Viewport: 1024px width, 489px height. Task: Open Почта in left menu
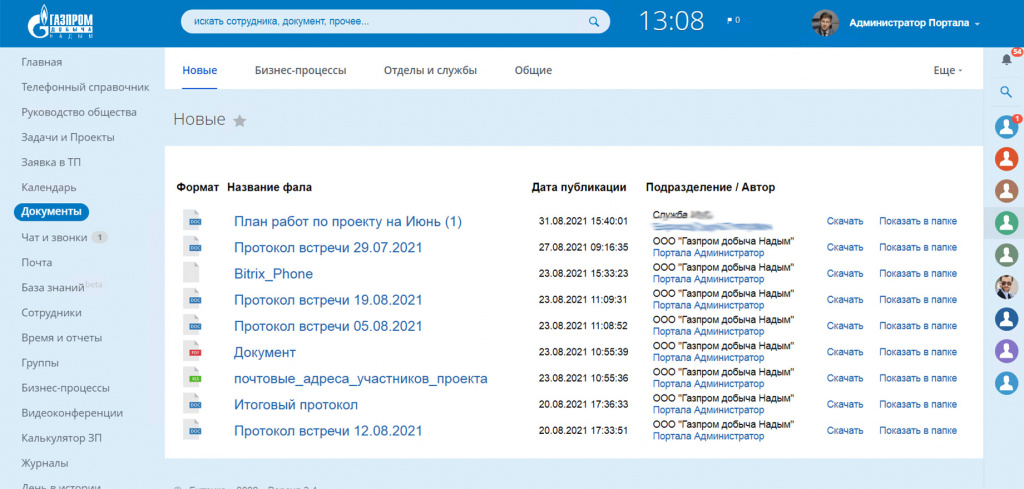tap(37, 262)
